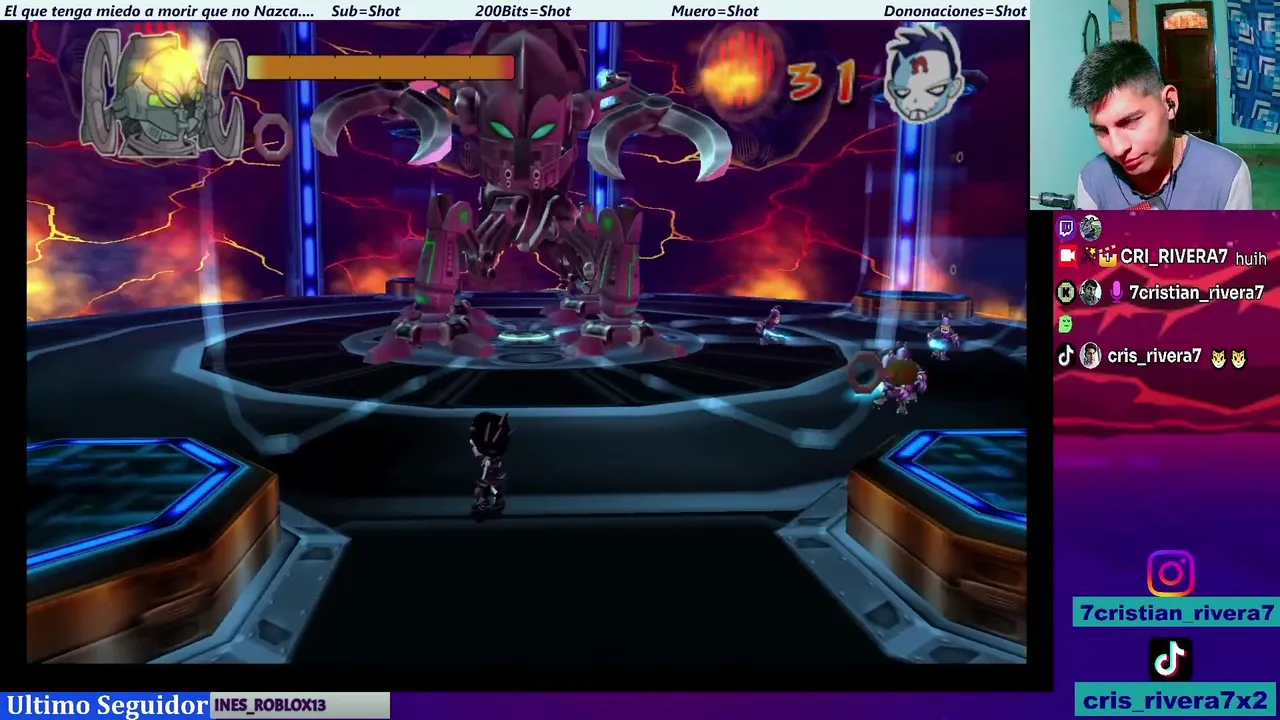Click the 7cristian_rivera7 Instagram handle label
The width and height of the screenshot is (1280, 720).
[1176, 613]
